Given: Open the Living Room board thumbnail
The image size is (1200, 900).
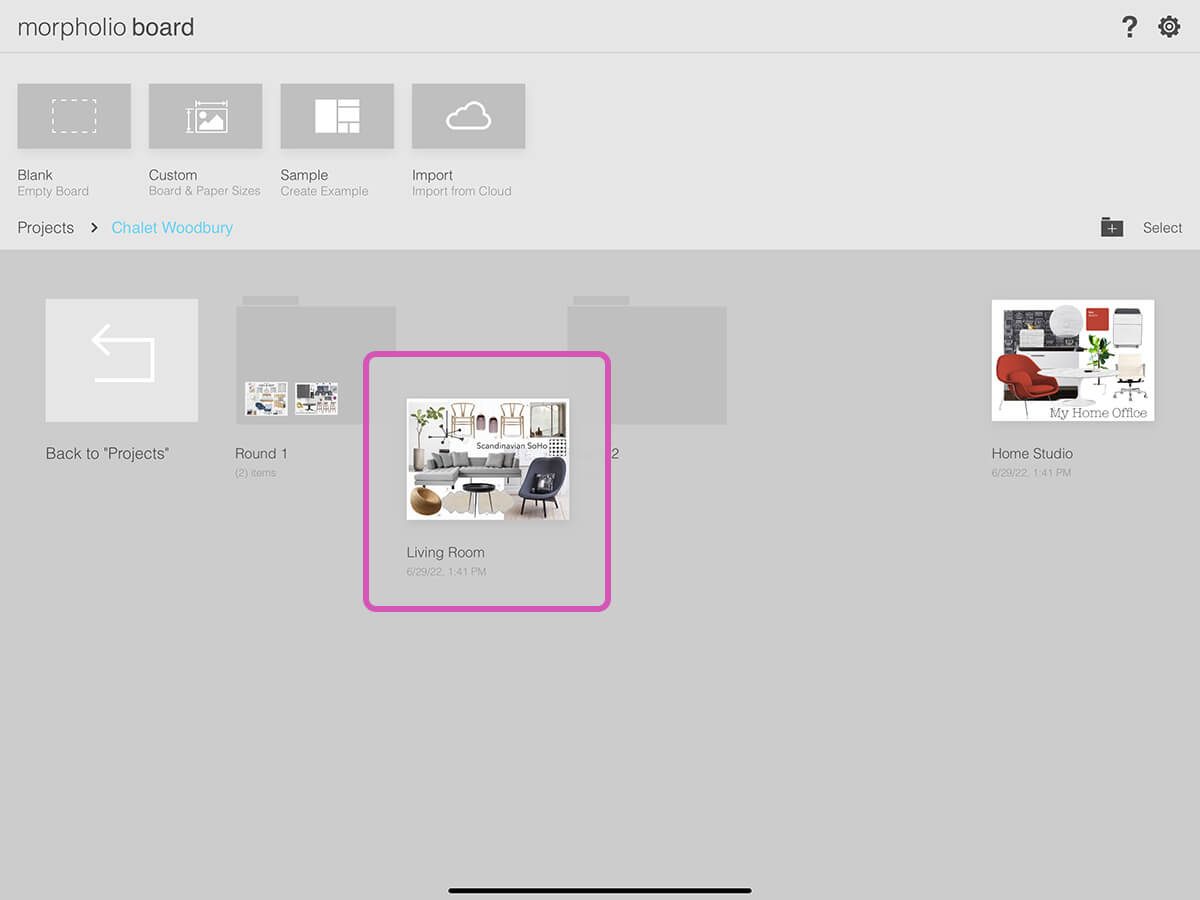Looking at the screenshot, I should [487, 459].
